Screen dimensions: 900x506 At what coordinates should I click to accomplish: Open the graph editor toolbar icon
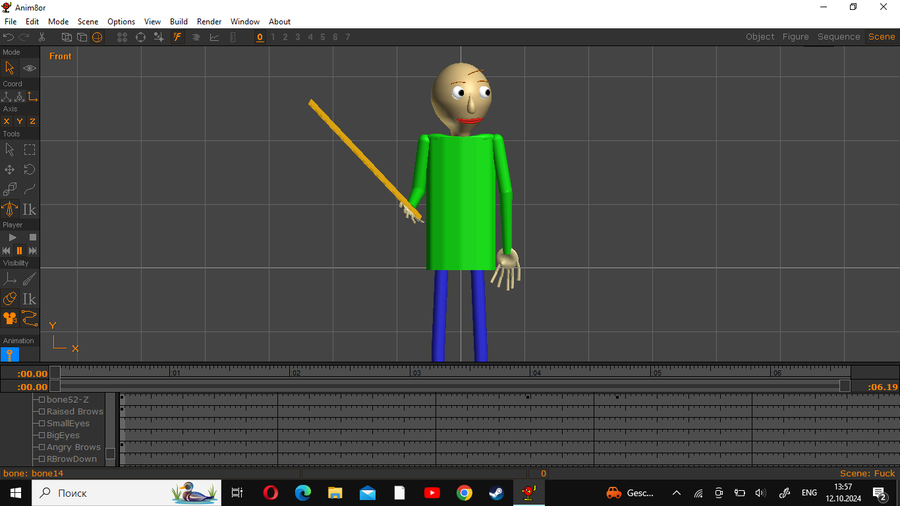click(x=214, y=37)
